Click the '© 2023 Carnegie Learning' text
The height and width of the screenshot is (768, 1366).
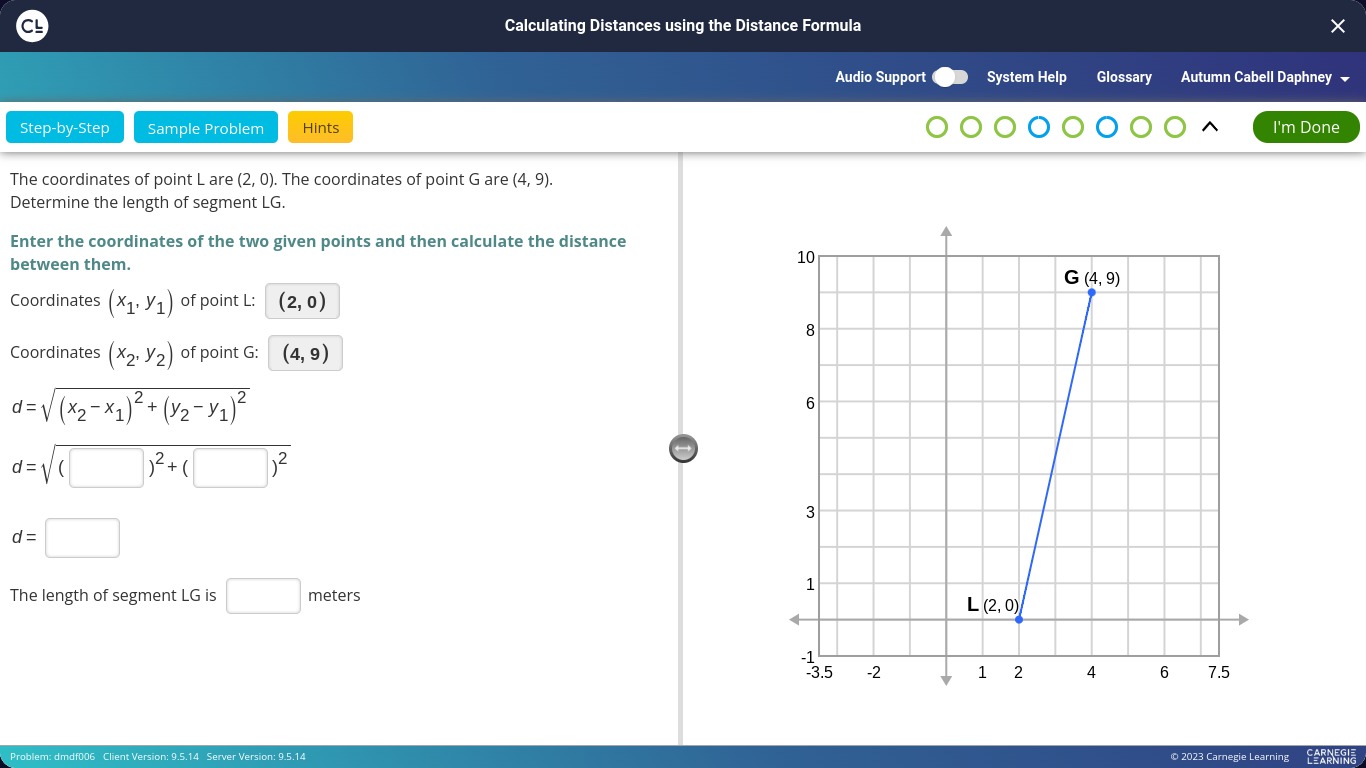pyautogui.click(x=1230, y=757)
